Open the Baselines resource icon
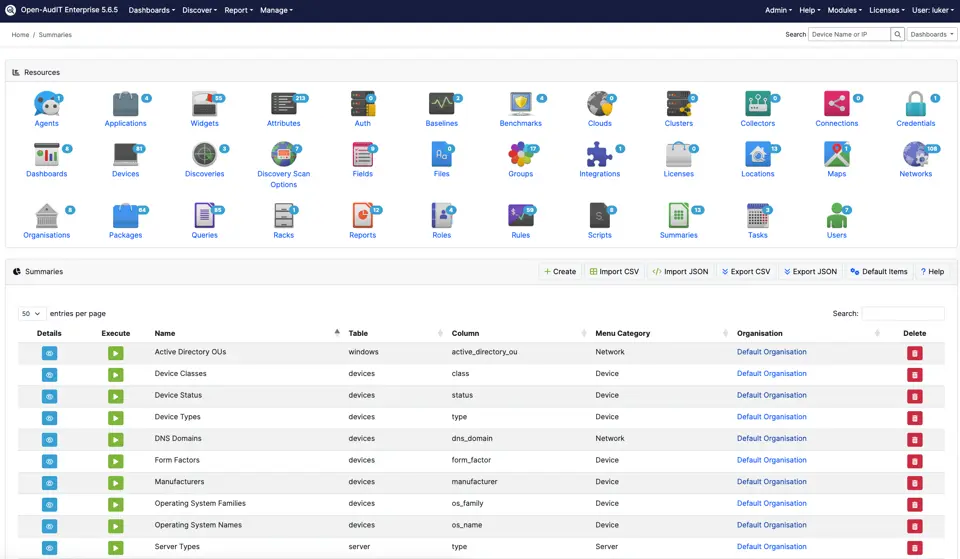 click(x=441, y=103)
